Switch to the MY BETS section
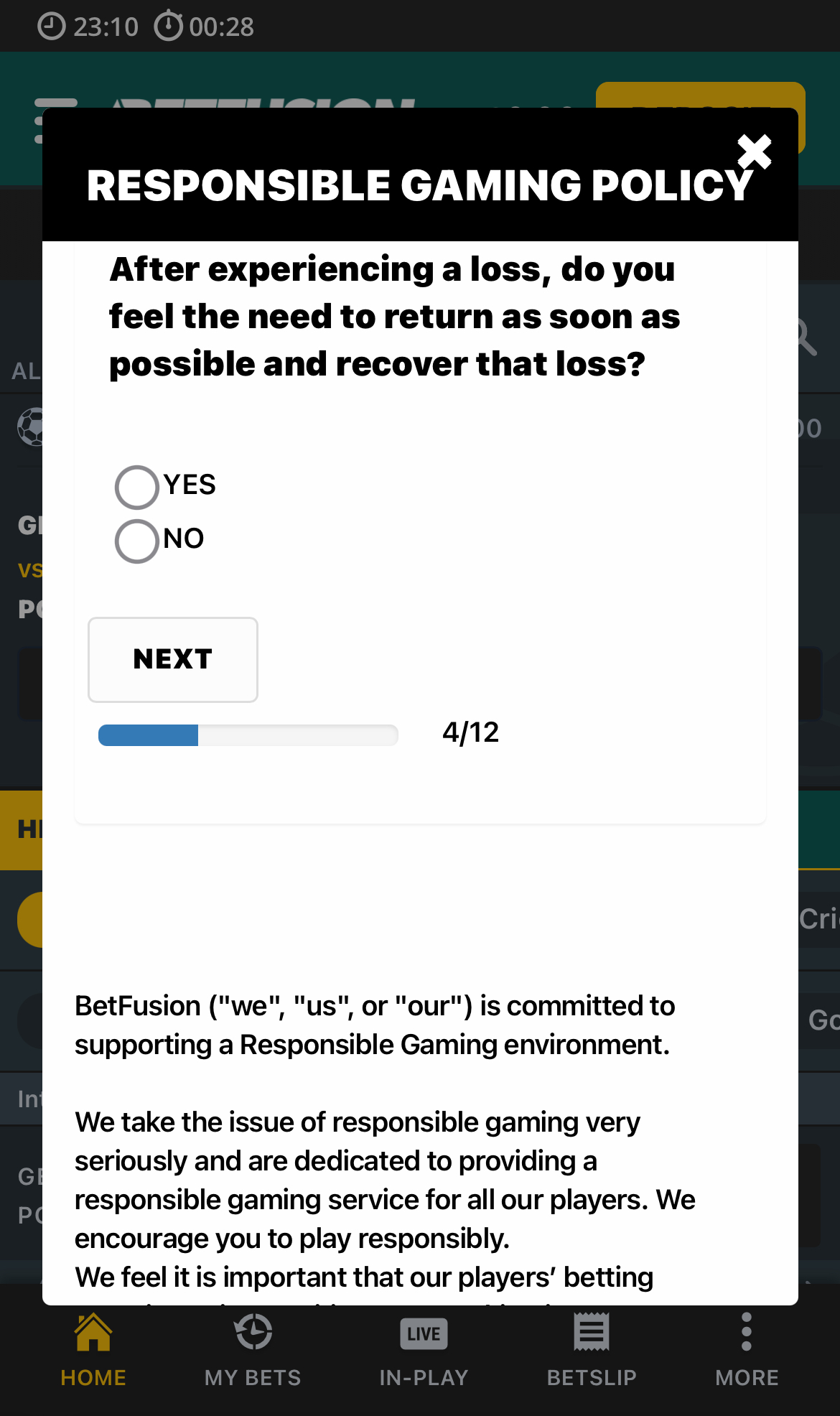Viewport: 840px width, 1416px height. (x=252, y=1377)
